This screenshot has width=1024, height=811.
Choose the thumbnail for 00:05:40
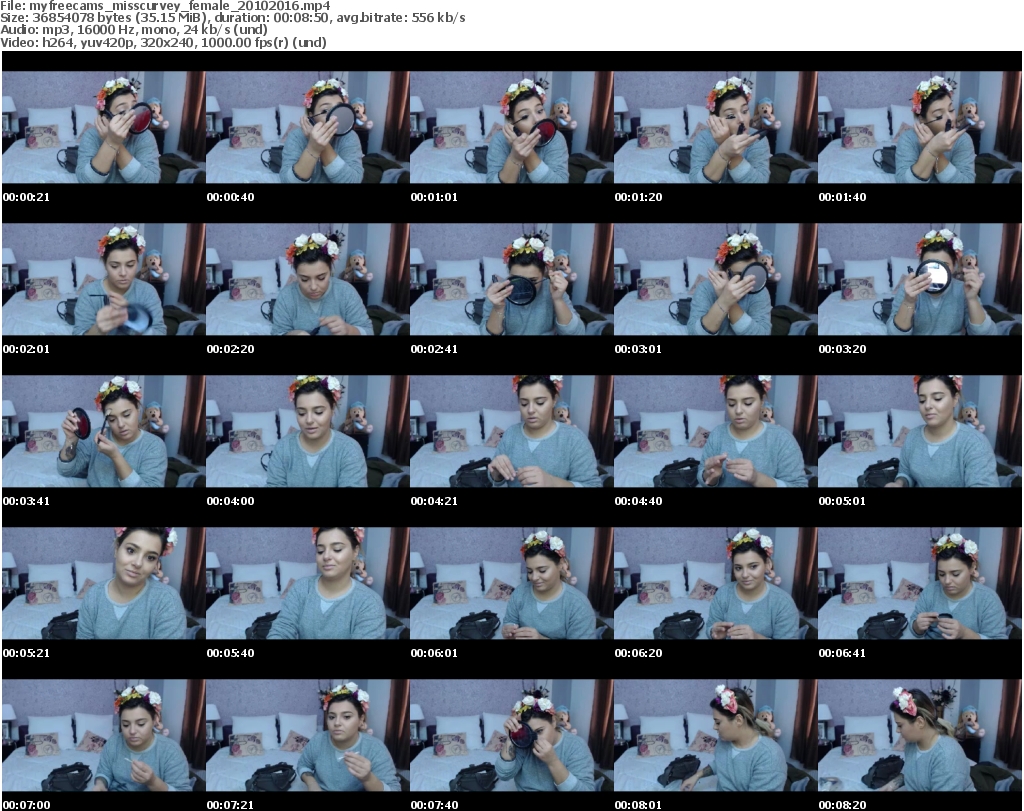(308, 583)
